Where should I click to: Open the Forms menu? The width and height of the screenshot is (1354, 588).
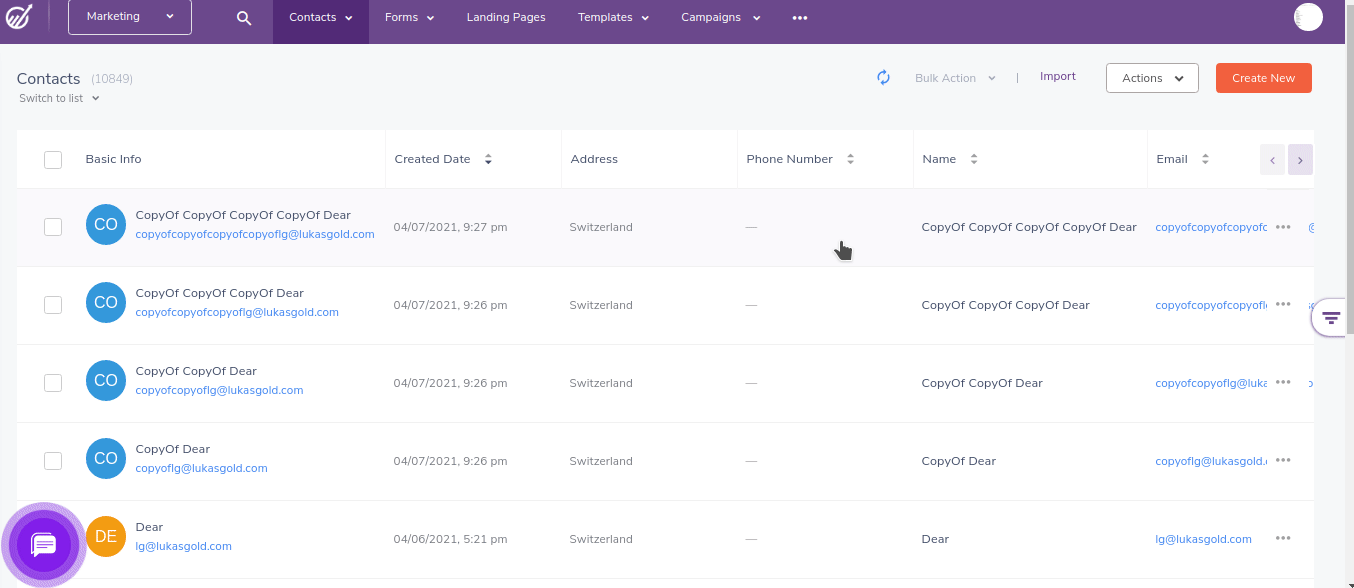click(x=409, y=18)
